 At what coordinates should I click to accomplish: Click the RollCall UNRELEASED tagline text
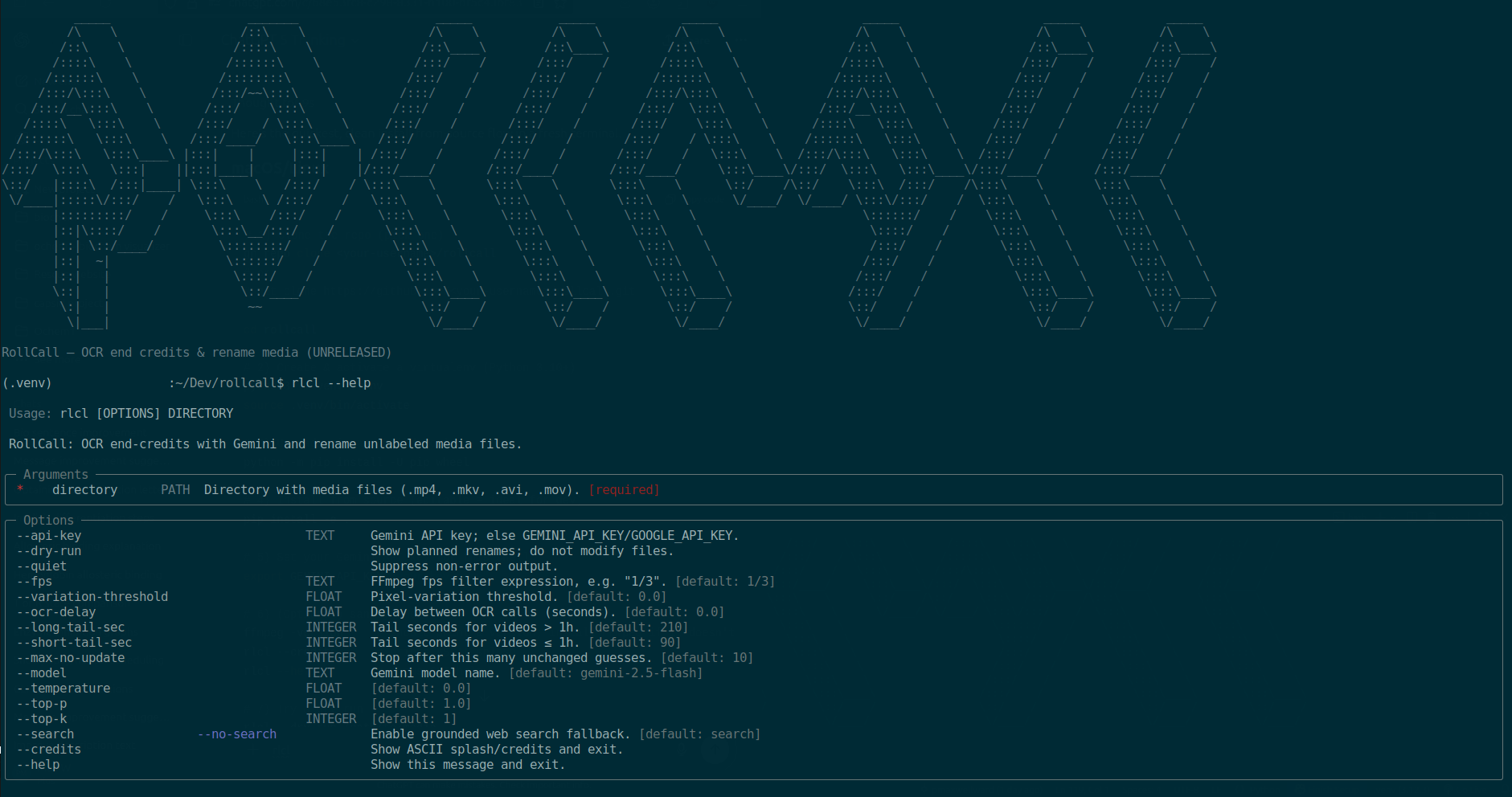[x=196, y=353]
